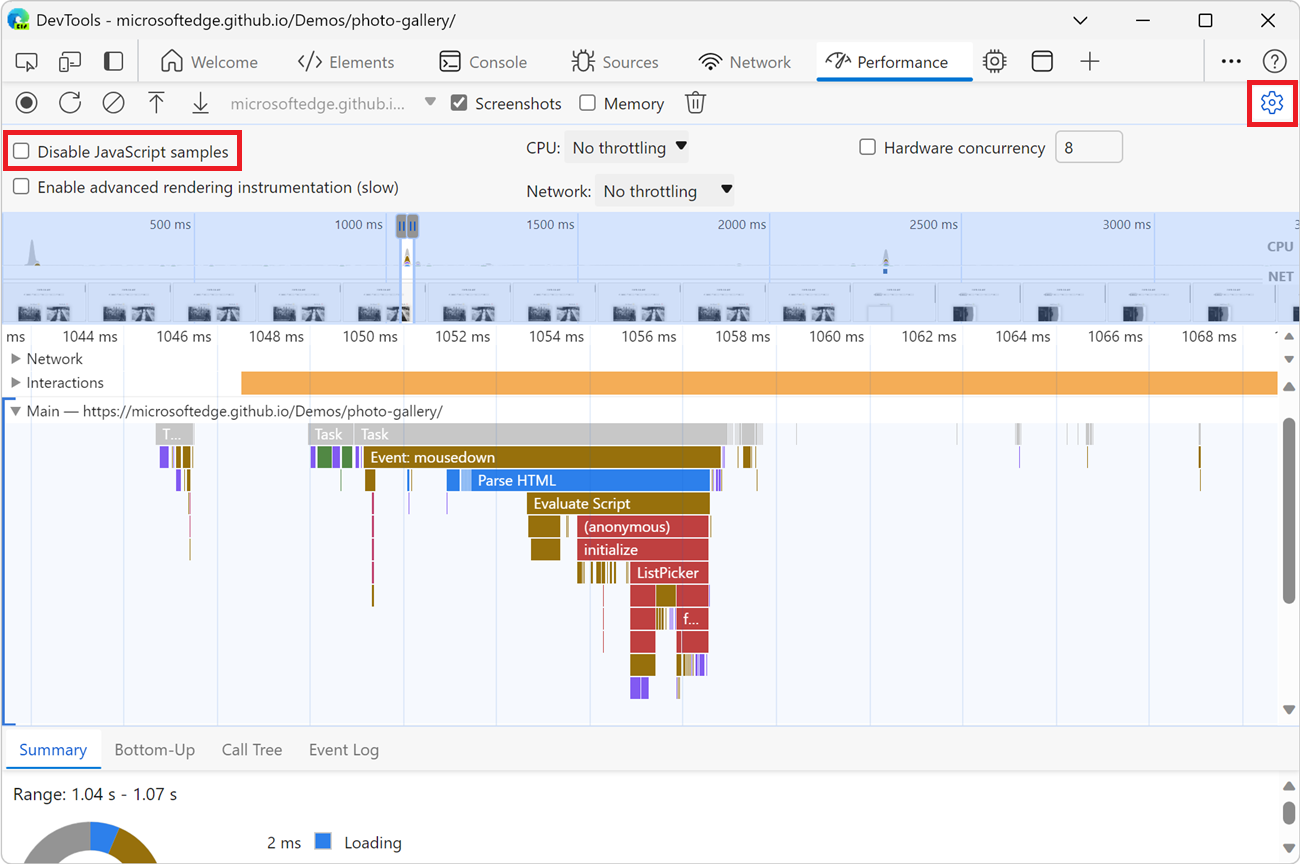Toggle the device emulation mode
Screen dimensions: 1300x864
[x=69, y=61]
